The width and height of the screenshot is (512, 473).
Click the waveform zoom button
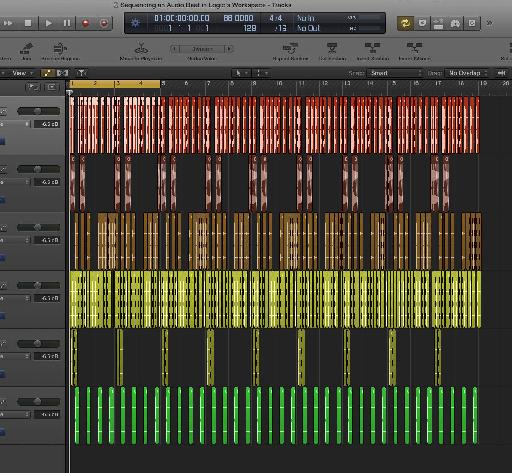pos(501,73)
